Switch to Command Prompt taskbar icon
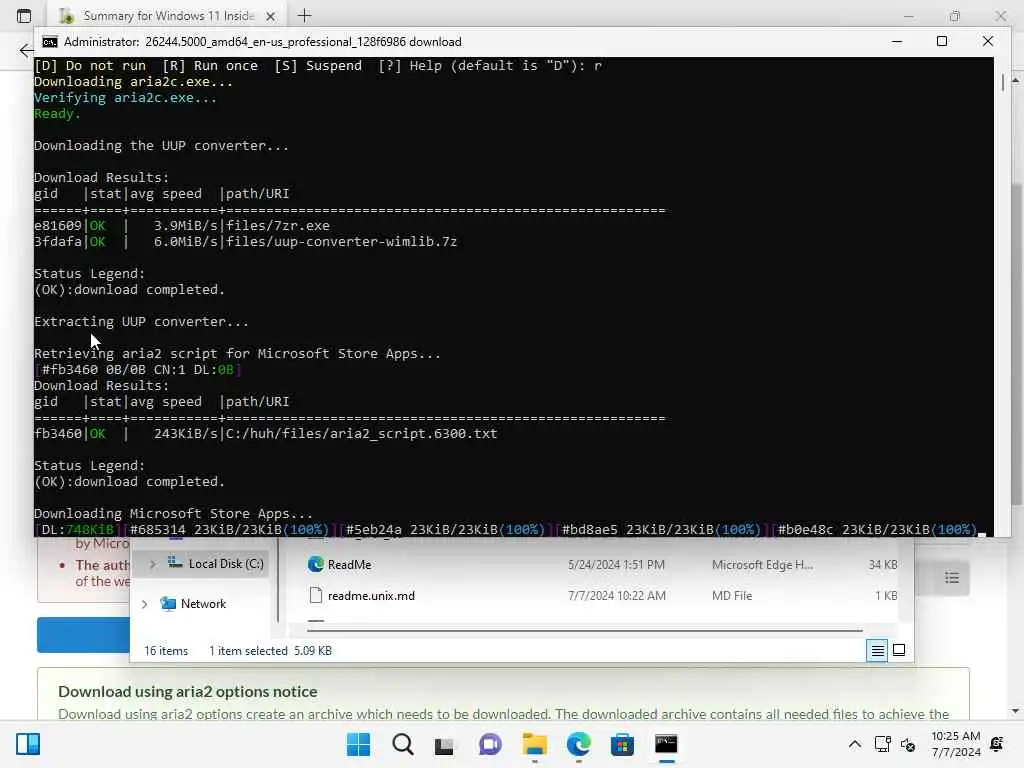1024x768 pixels. (666, 744)
